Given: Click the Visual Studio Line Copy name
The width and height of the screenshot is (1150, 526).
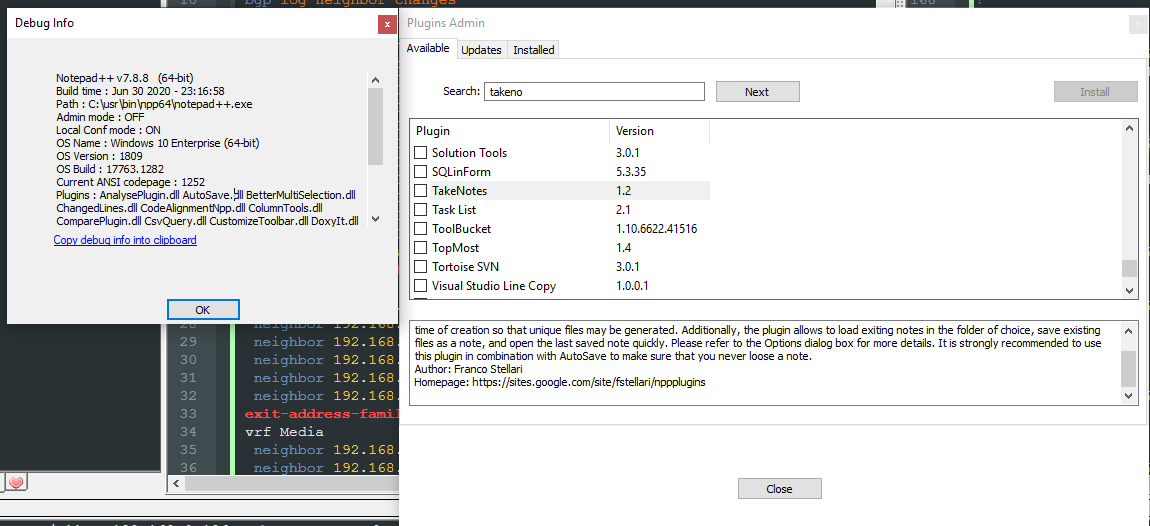Looking at the screenshot, I should [x=494, y=285].
